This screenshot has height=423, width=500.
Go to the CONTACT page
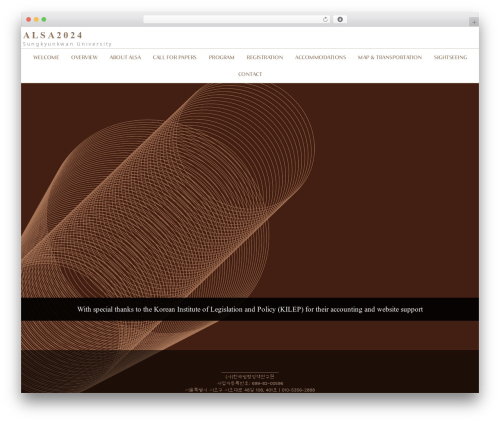point(250,74)
